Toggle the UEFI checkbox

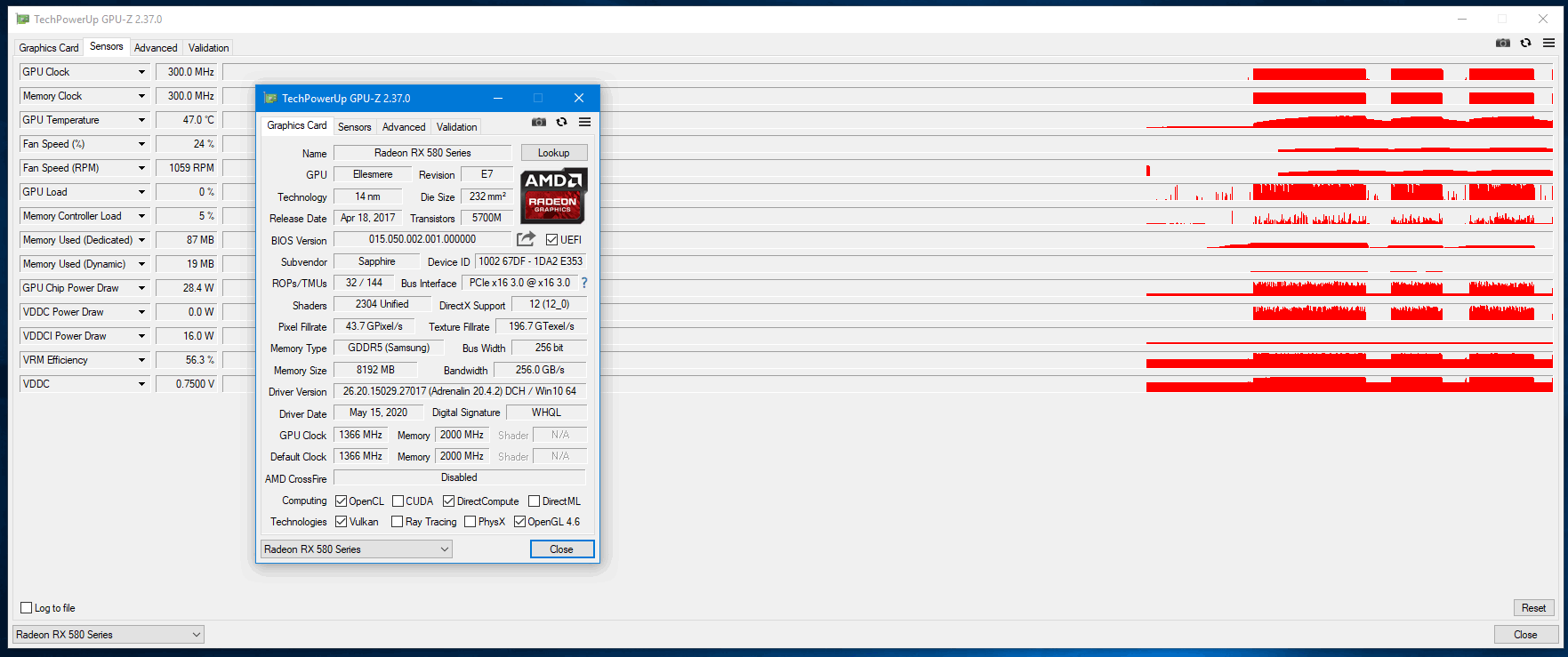(x=551, y=239)
